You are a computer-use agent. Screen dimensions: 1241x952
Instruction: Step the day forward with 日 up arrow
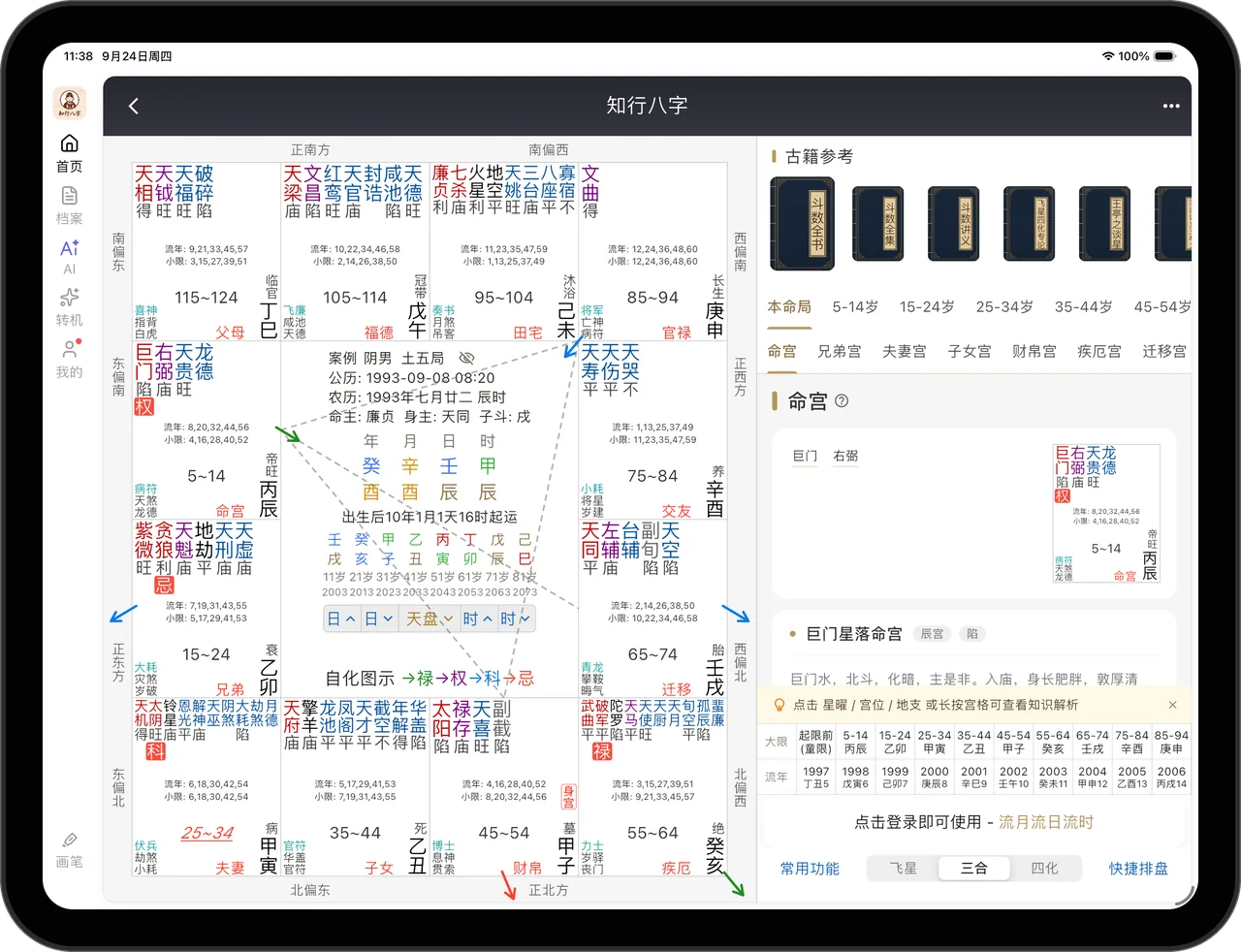click(342, 619)
